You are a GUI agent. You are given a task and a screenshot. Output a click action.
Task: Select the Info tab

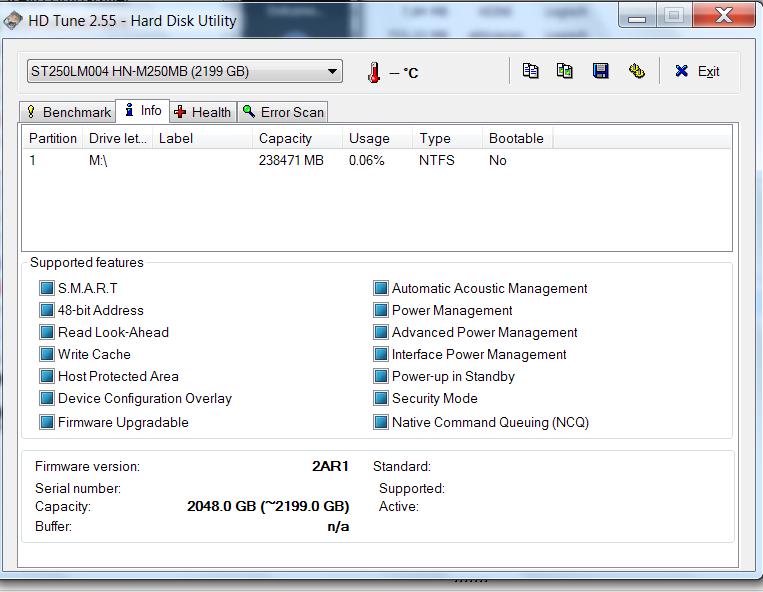click(x=143, y=110)
